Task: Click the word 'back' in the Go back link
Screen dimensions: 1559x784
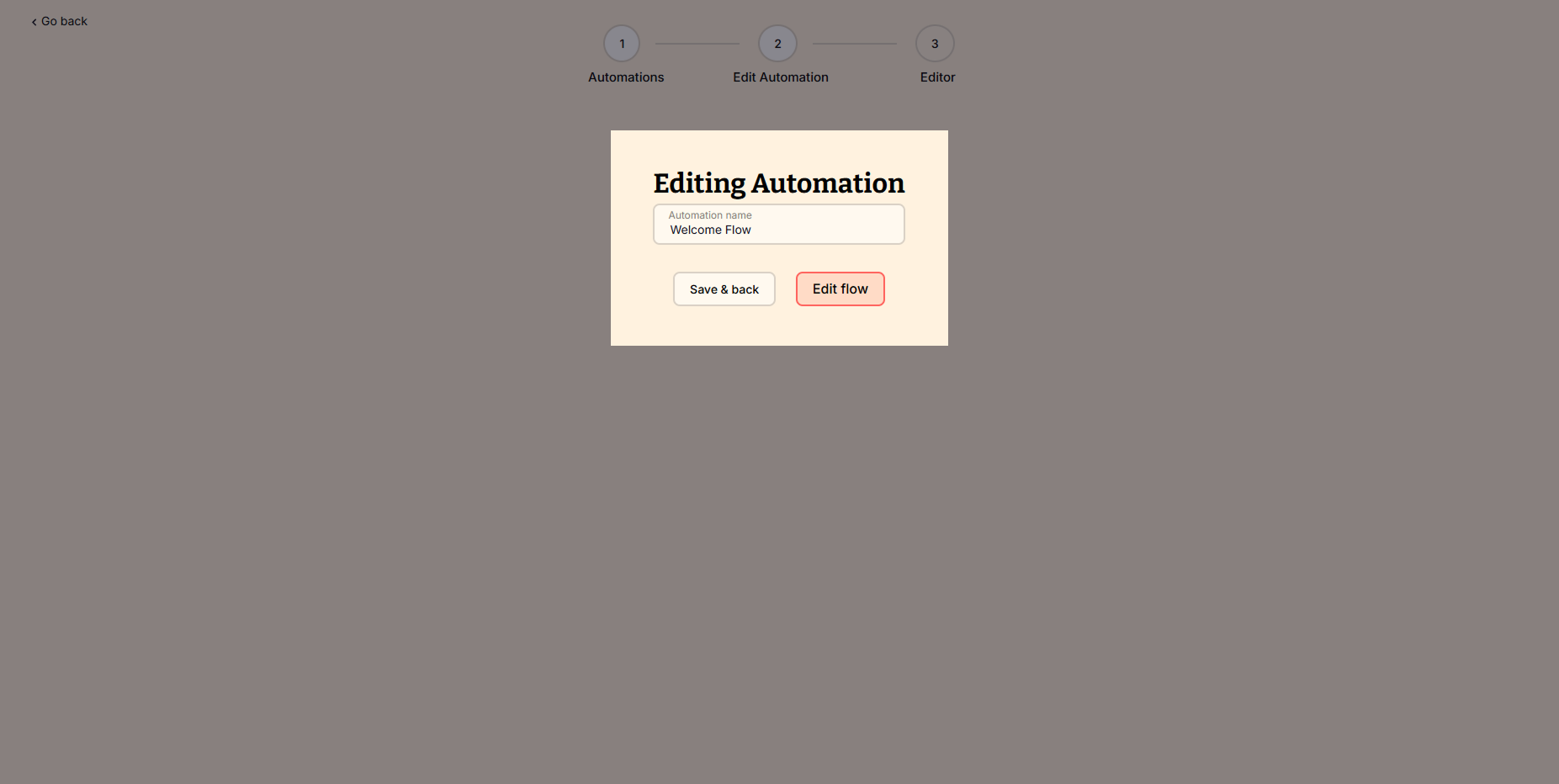Action: pyautogui.click(x=74, y=21)
